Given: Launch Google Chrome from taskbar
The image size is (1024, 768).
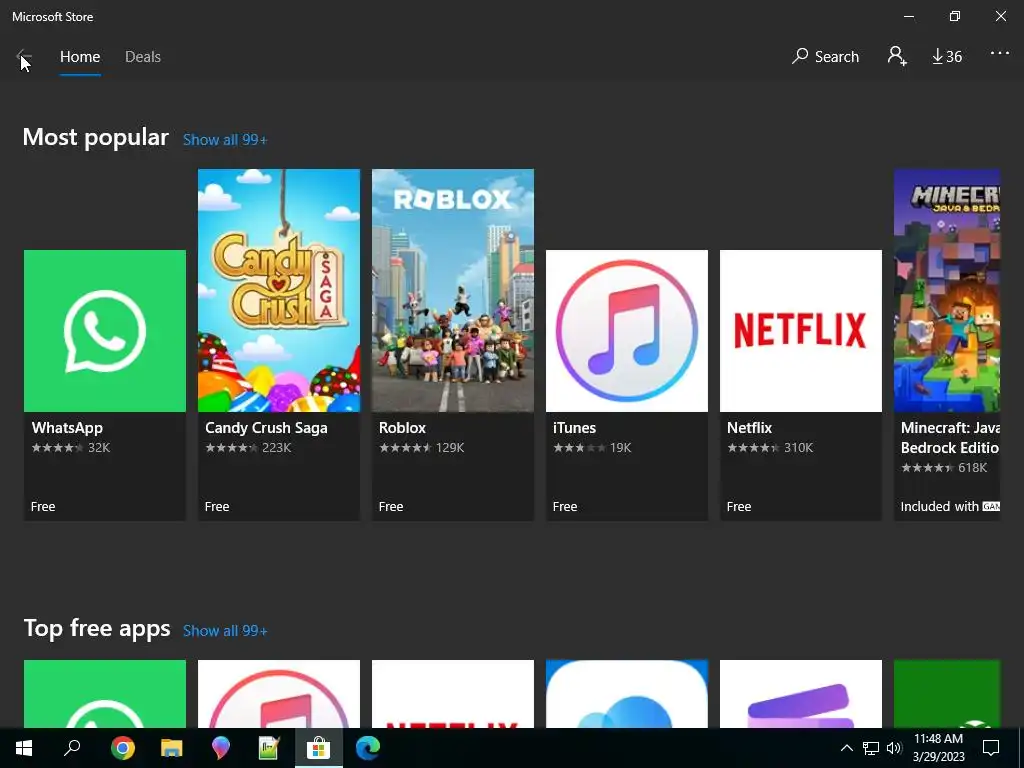Looking at the screenshot, I should point(122,748).
